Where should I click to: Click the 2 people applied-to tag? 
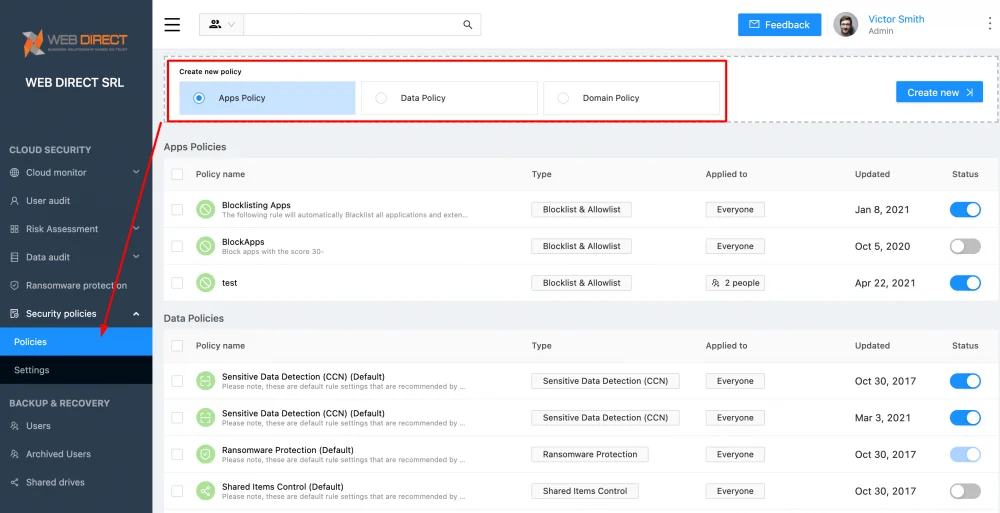click(735, 283)
